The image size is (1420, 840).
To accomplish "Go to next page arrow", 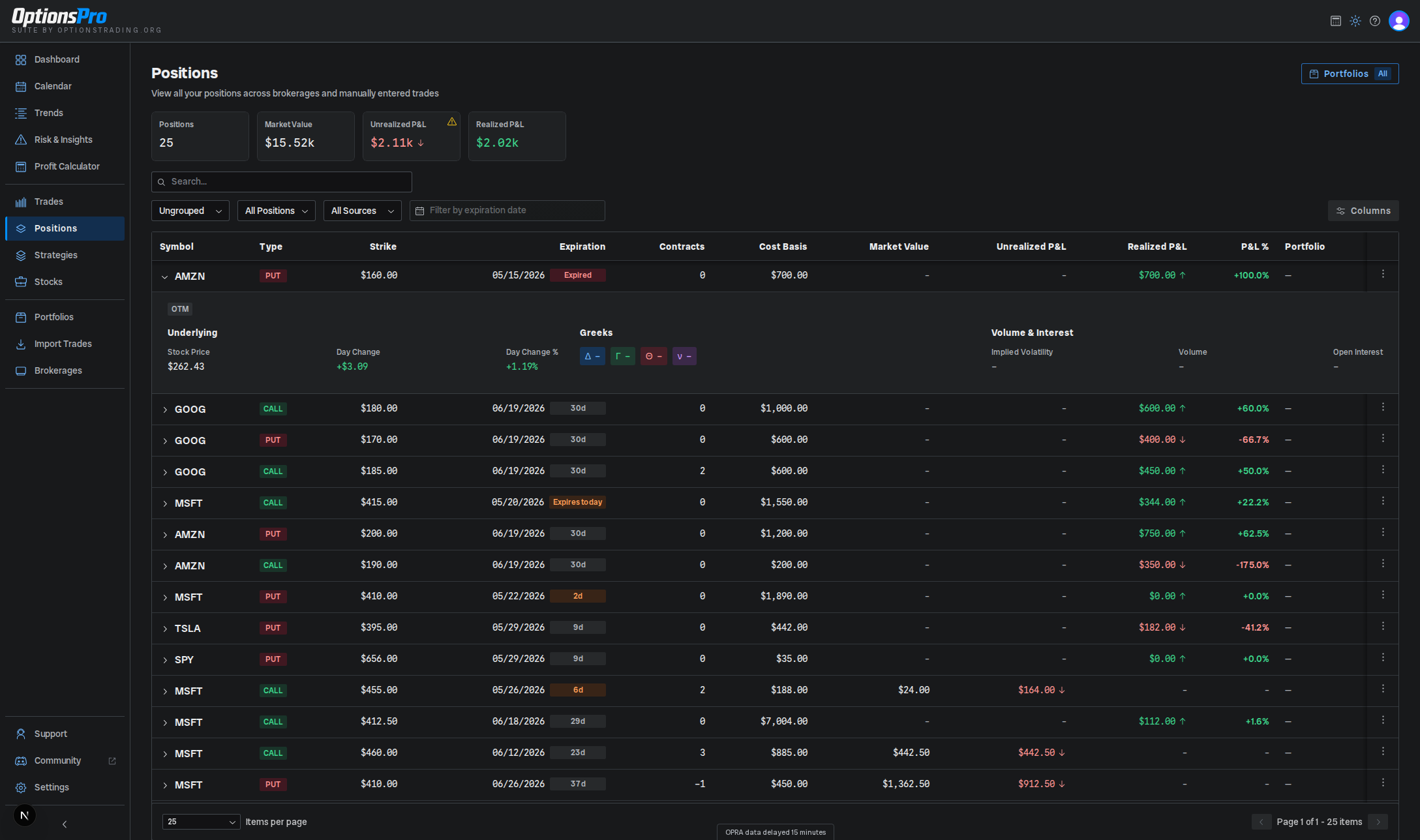I will [1378, 822].
